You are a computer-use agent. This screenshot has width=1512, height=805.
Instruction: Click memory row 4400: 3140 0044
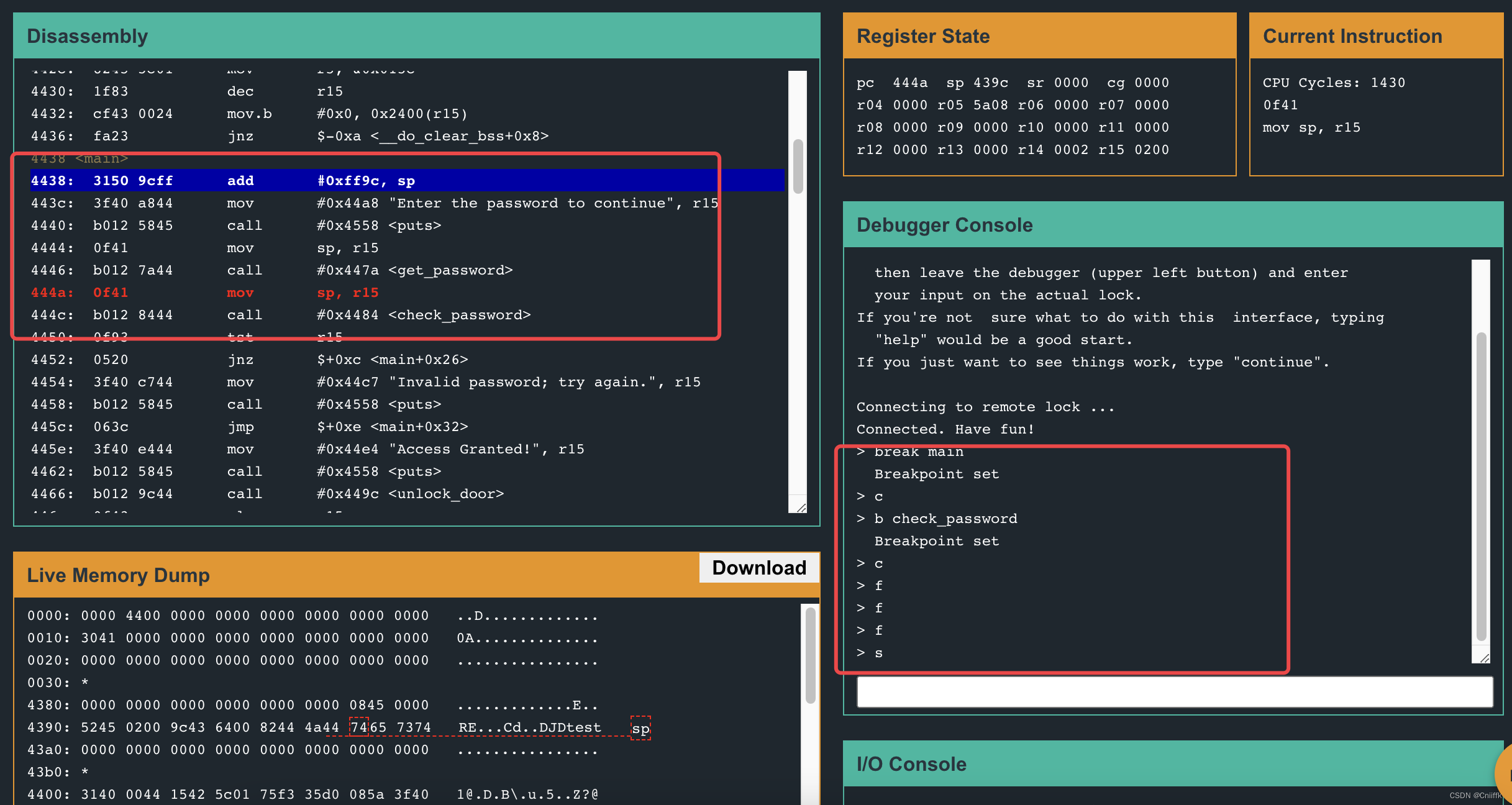(x=312, y=794)
